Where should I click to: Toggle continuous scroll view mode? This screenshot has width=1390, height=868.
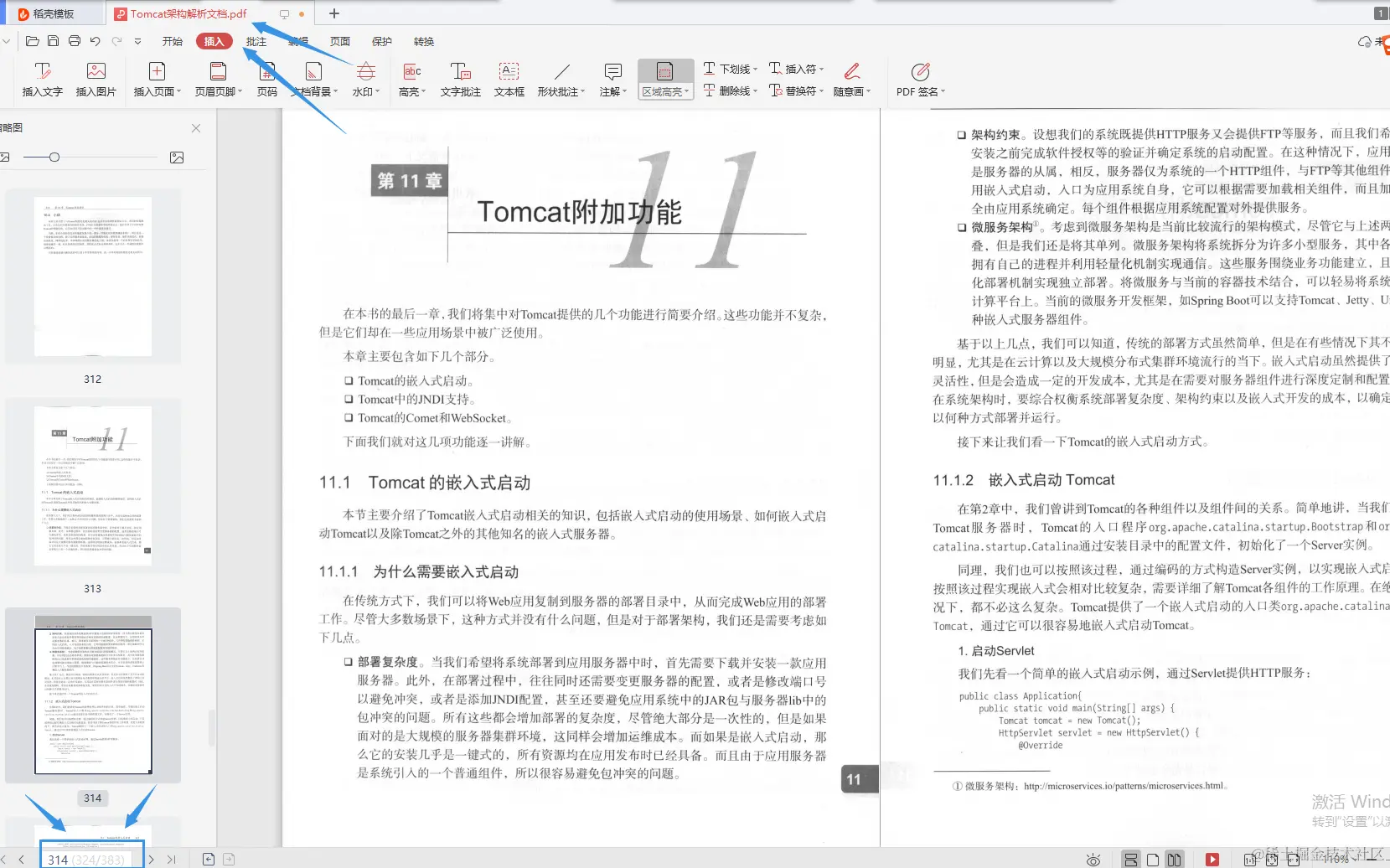coord(1131,860)
